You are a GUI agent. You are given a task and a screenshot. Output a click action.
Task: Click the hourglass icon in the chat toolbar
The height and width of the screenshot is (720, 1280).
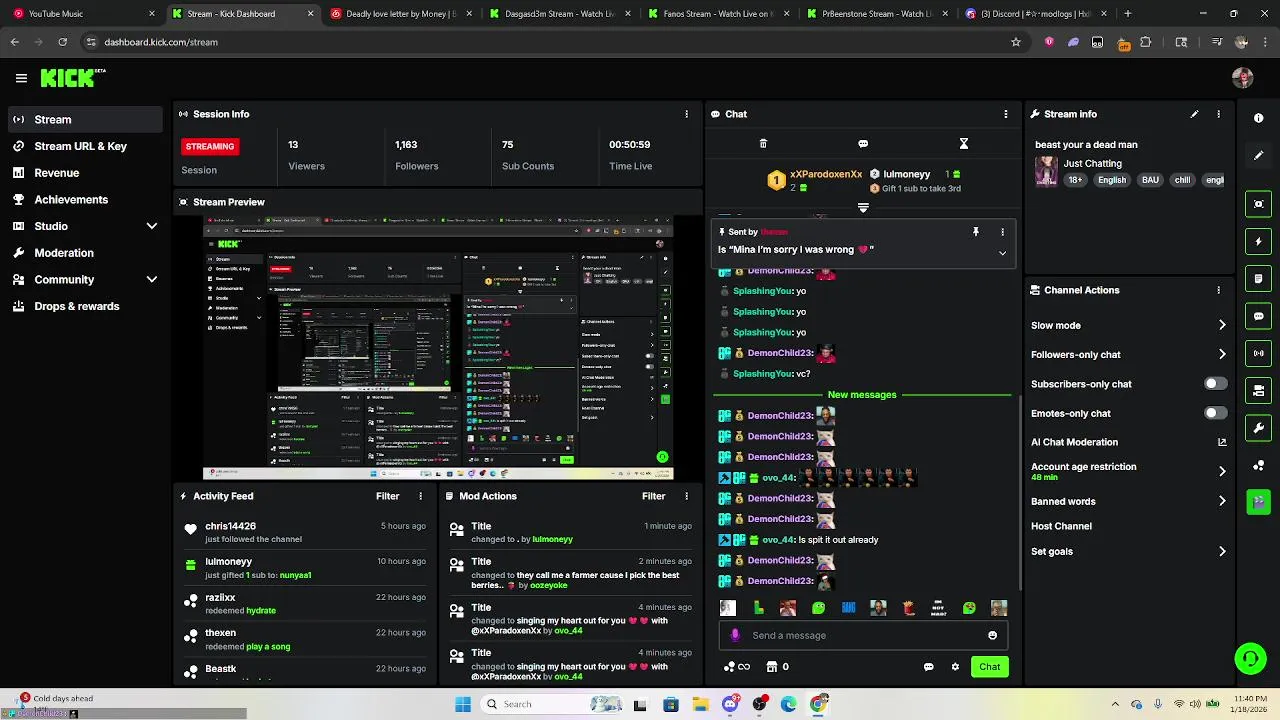pyautogui.click(x=963, y=144)
